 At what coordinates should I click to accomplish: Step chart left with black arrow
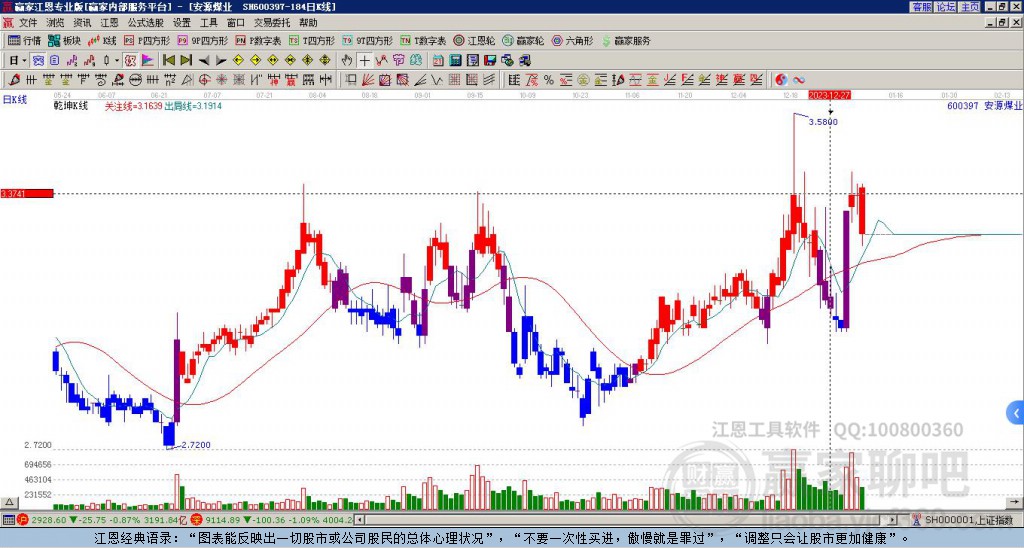pos(204,61)
